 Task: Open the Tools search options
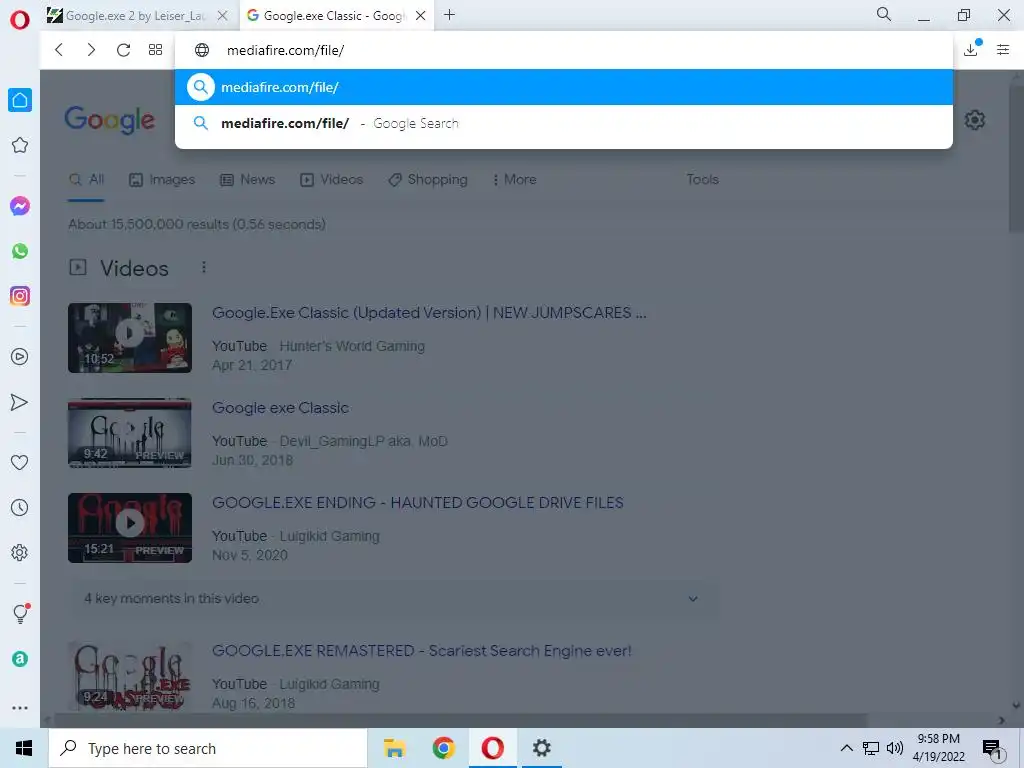coord(702,180)
